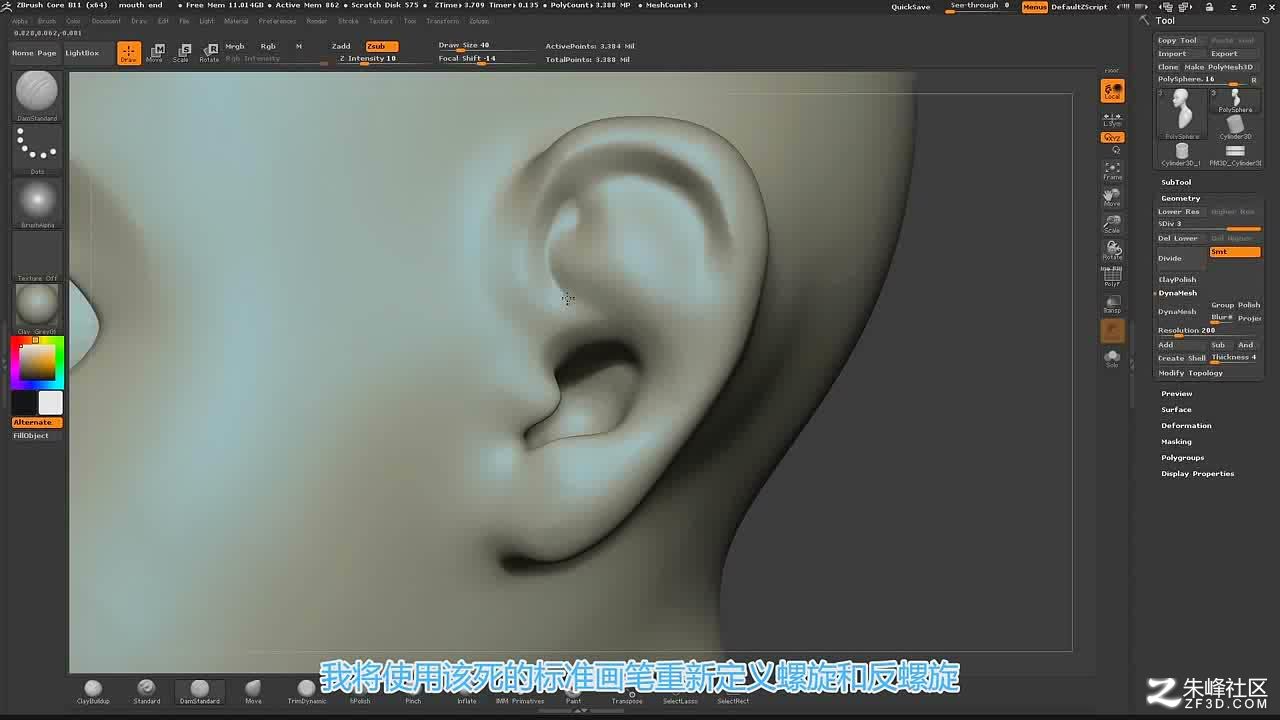Viewport: 1280px width, 720px height.
Task: Click the Scale canvas icon in right shelf
Action: [x=1112, y=224]
